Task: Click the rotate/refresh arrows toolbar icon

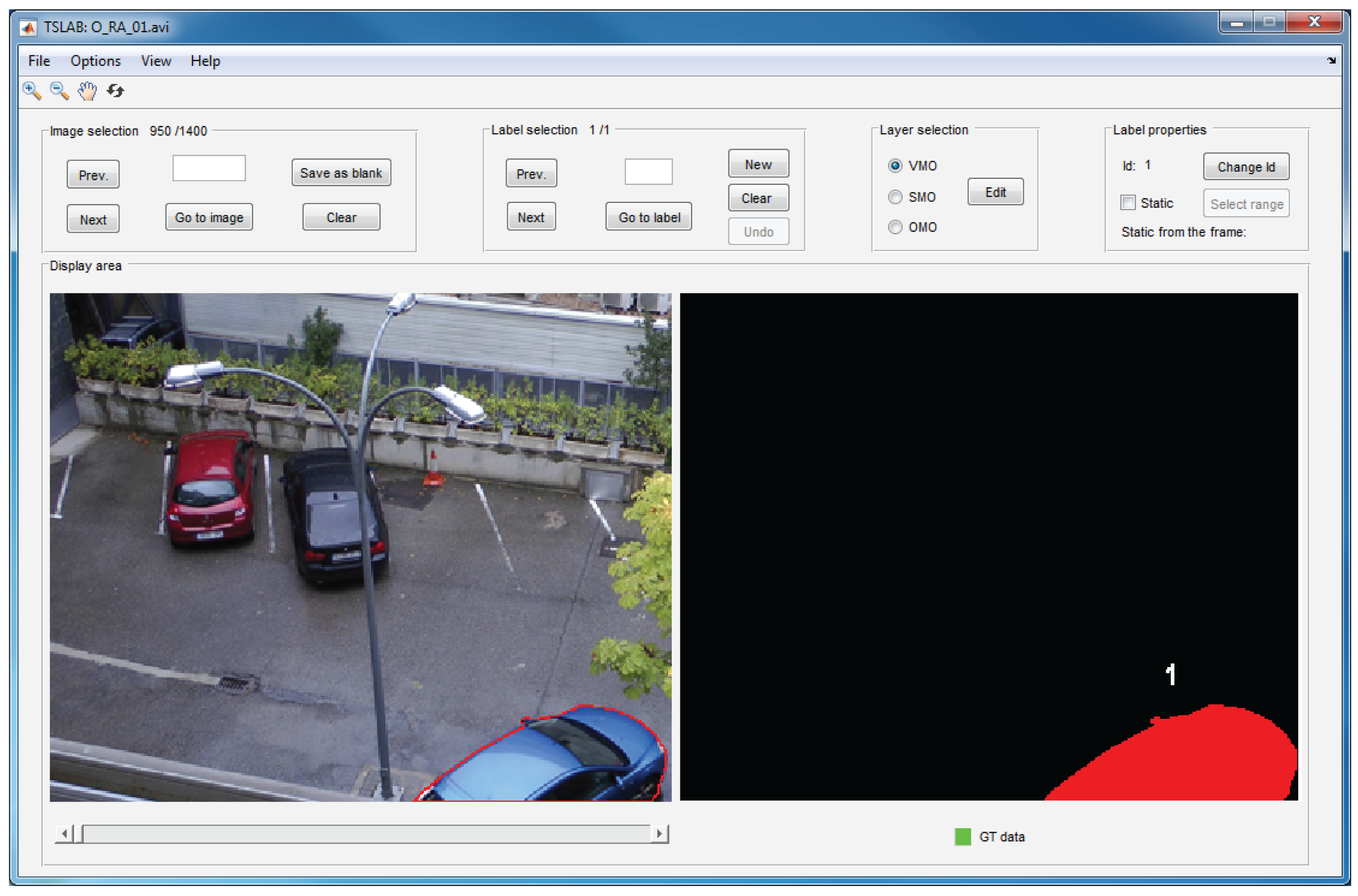Action: click(x=115, y=91)
